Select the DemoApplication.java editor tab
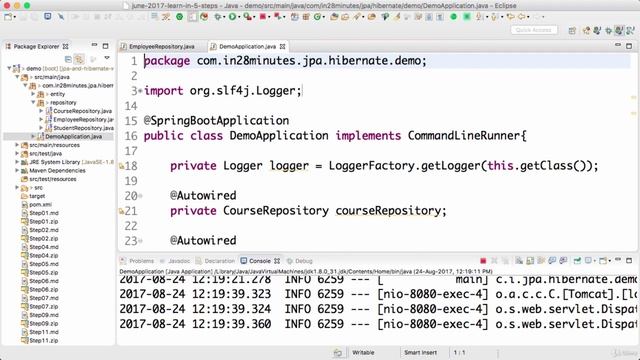Screen dimensions: 640x360 tap(247, 47)
